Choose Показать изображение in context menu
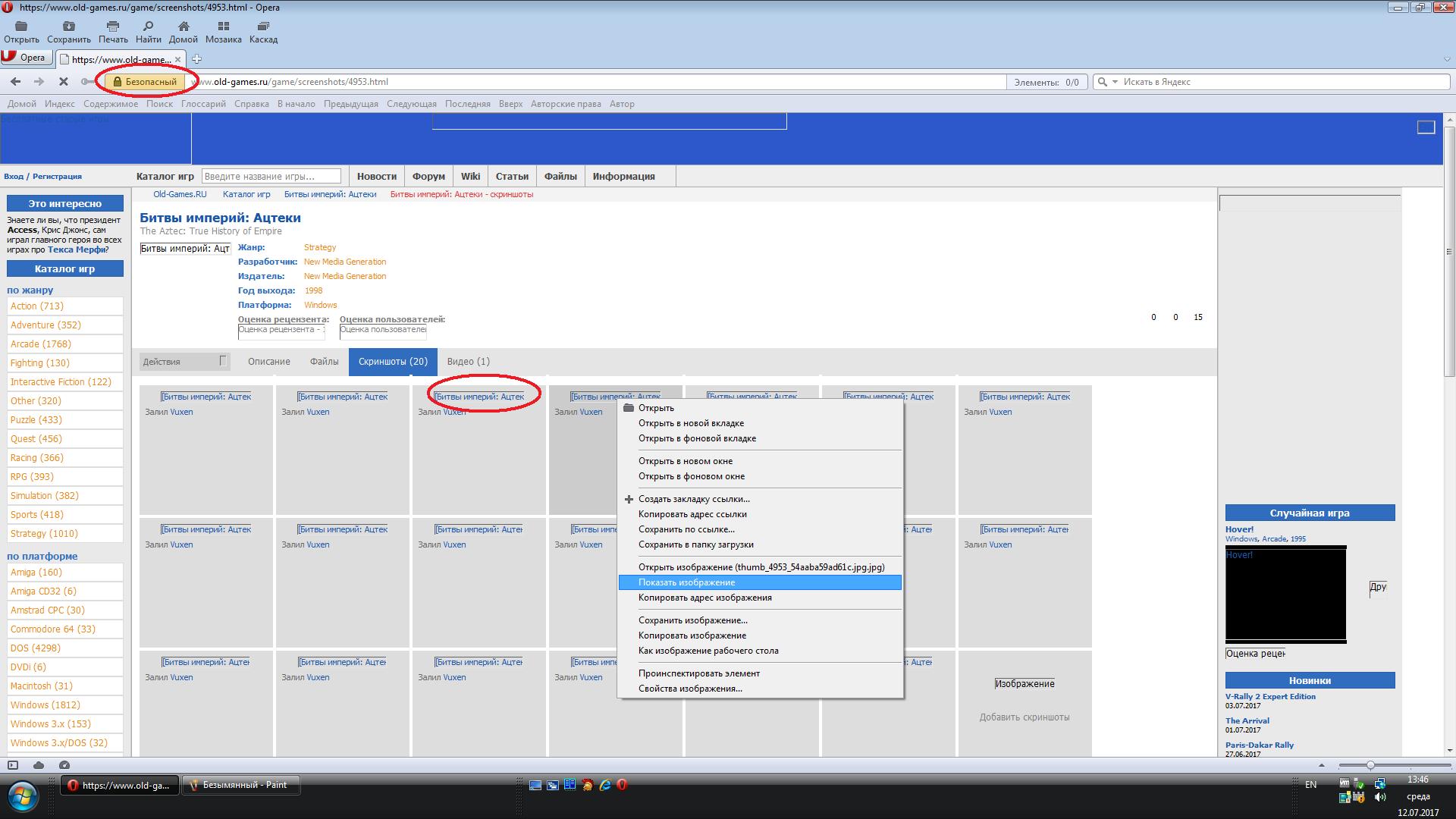The width and height of the screenshot is (1456, 819). click(x=686, y=582)
